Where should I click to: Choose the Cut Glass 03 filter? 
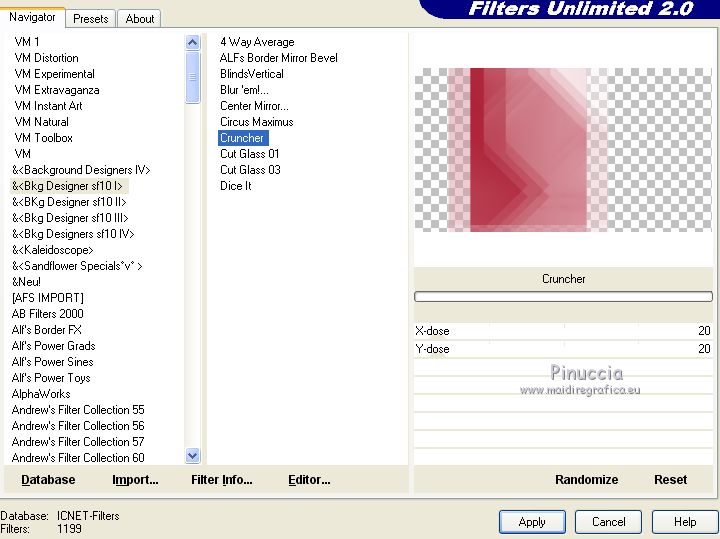[x=250, y=170]
